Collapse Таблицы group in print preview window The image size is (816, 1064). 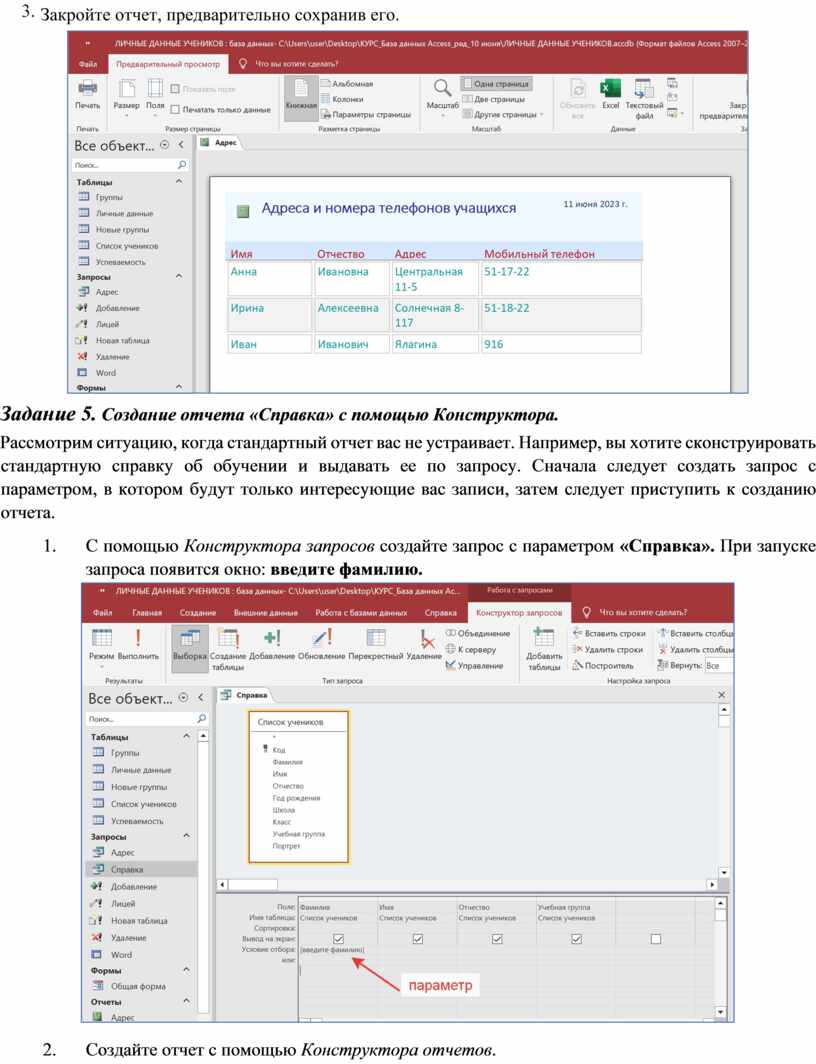[179, 182]
